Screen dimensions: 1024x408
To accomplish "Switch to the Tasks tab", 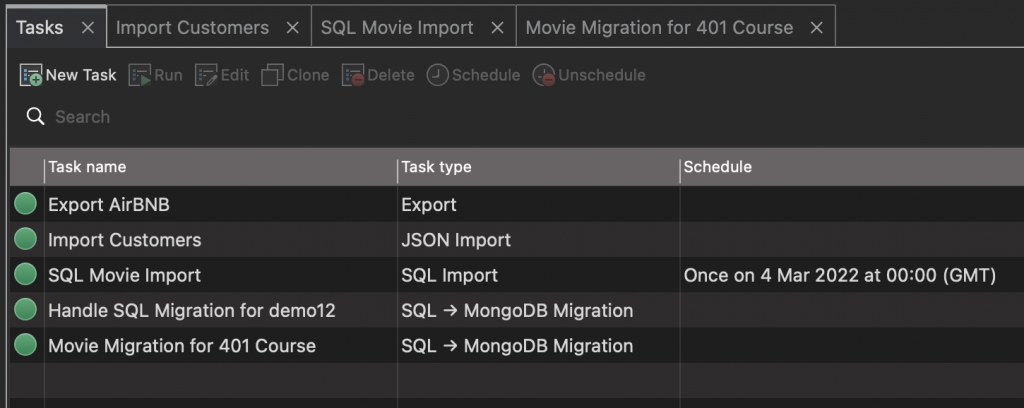I will pyautogui.click(x=40, y=27).
